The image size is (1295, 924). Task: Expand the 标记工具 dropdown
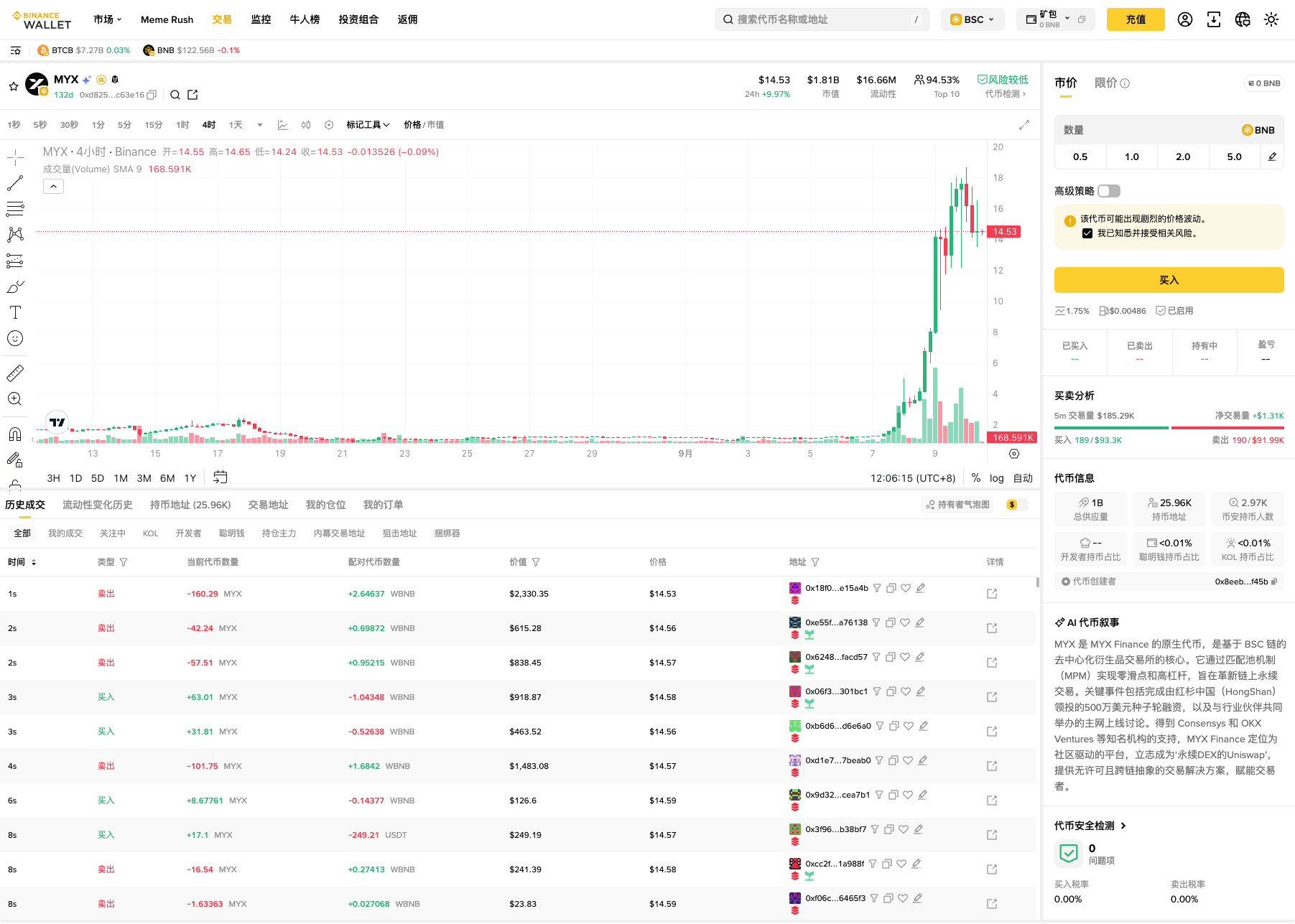coord(368,125)
